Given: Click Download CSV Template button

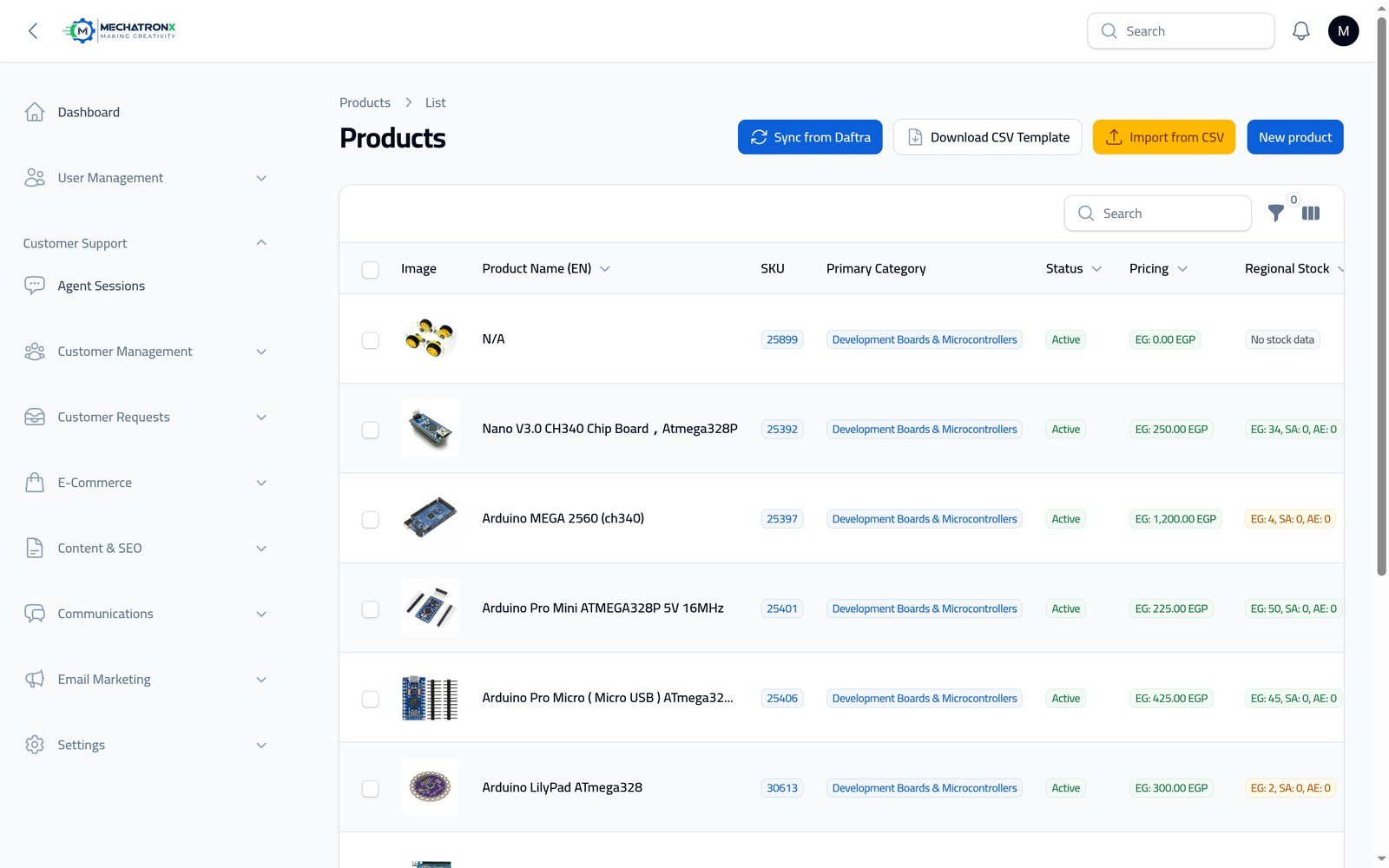Looking at the screenshot, I should [x=988, y=137].
